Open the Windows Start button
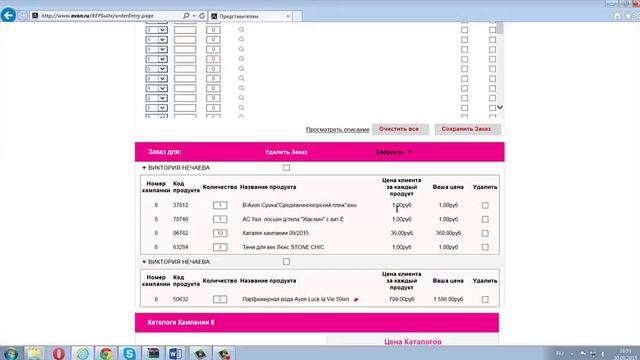This screenshot has width=640, height=360. click(11, 353)
